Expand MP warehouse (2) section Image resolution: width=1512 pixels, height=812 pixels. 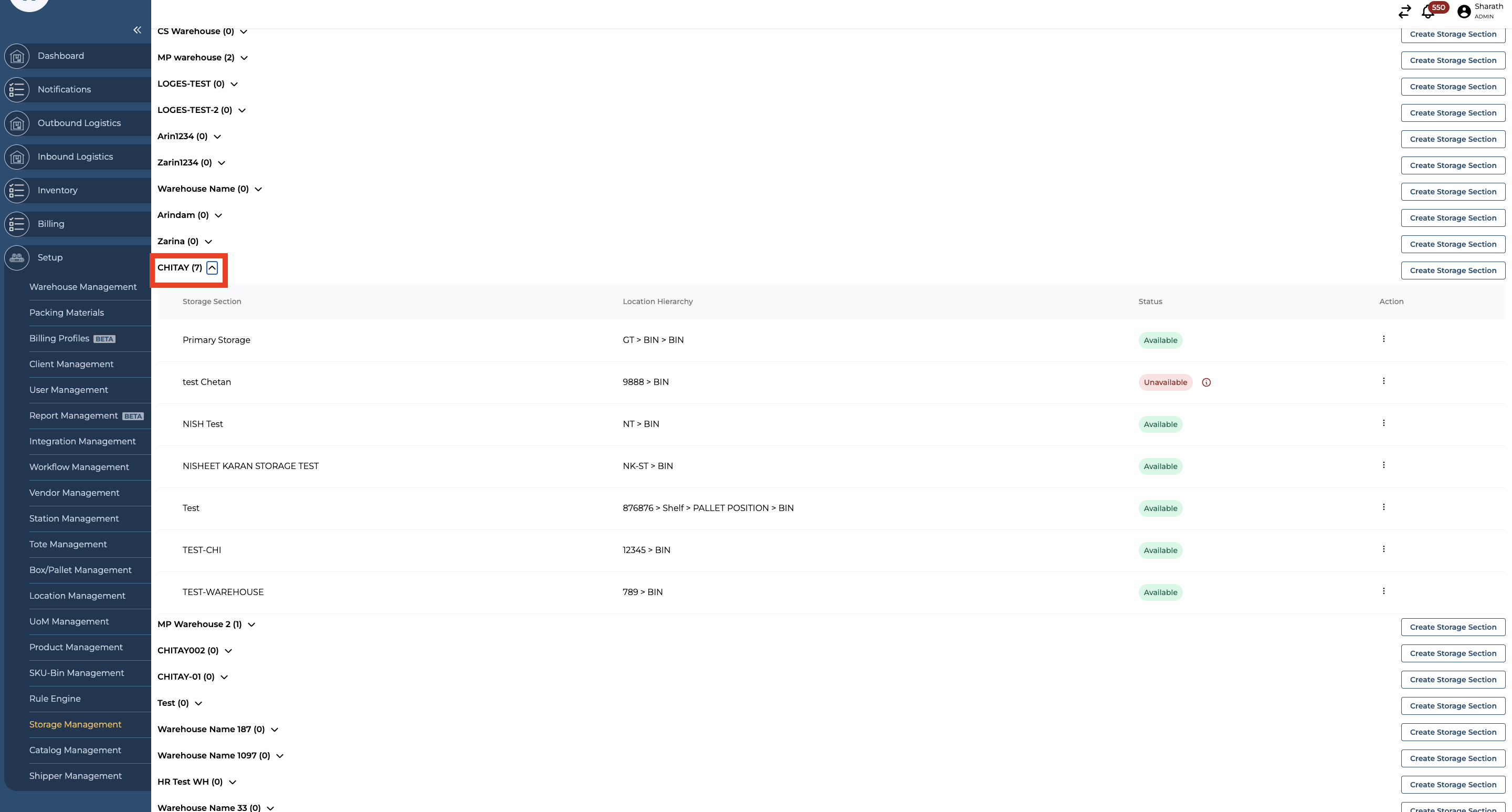tap(244, 58)
